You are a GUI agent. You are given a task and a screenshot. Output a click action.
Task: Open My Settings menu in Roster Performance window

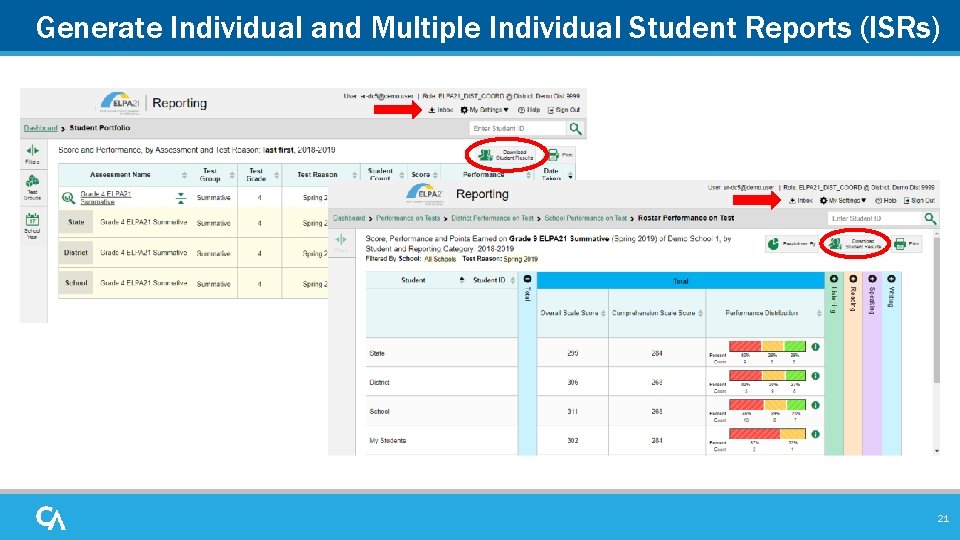click(843, 201)
